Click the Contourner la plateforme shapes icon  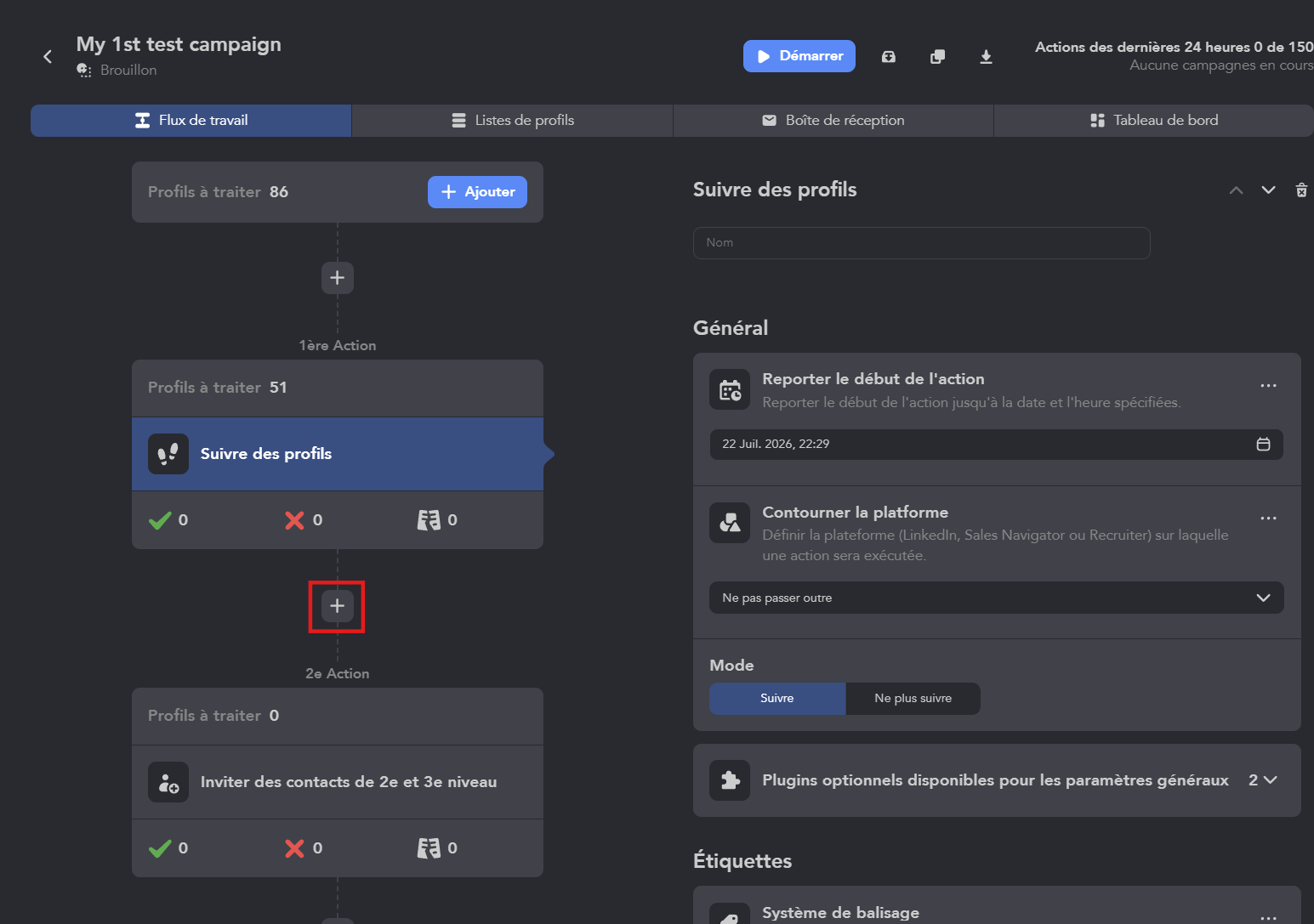(x=730, y=522)
